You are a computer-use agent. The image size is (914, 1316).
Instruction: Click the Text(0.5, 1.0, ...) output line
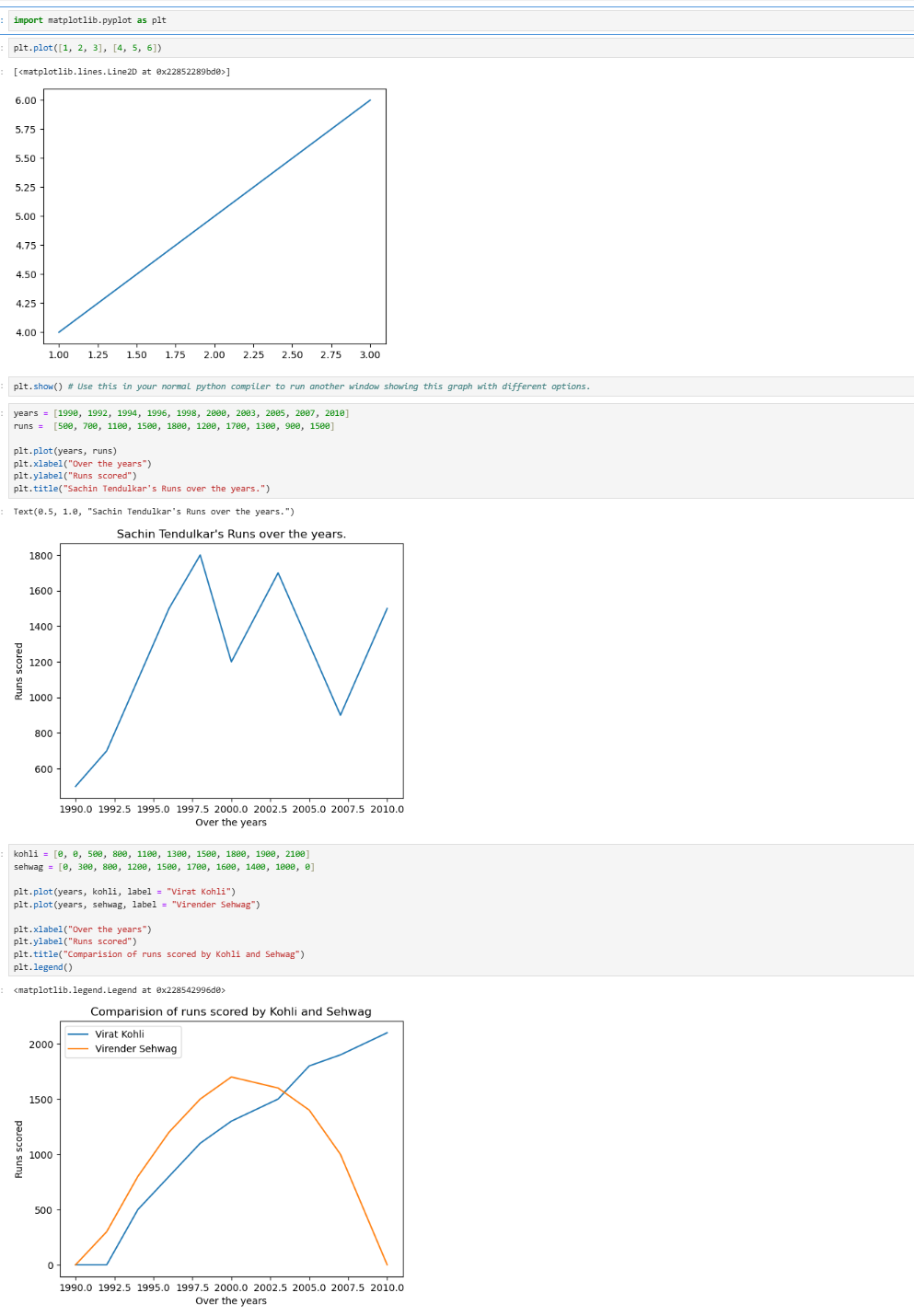pyautogui.click(x=154, y=512)
